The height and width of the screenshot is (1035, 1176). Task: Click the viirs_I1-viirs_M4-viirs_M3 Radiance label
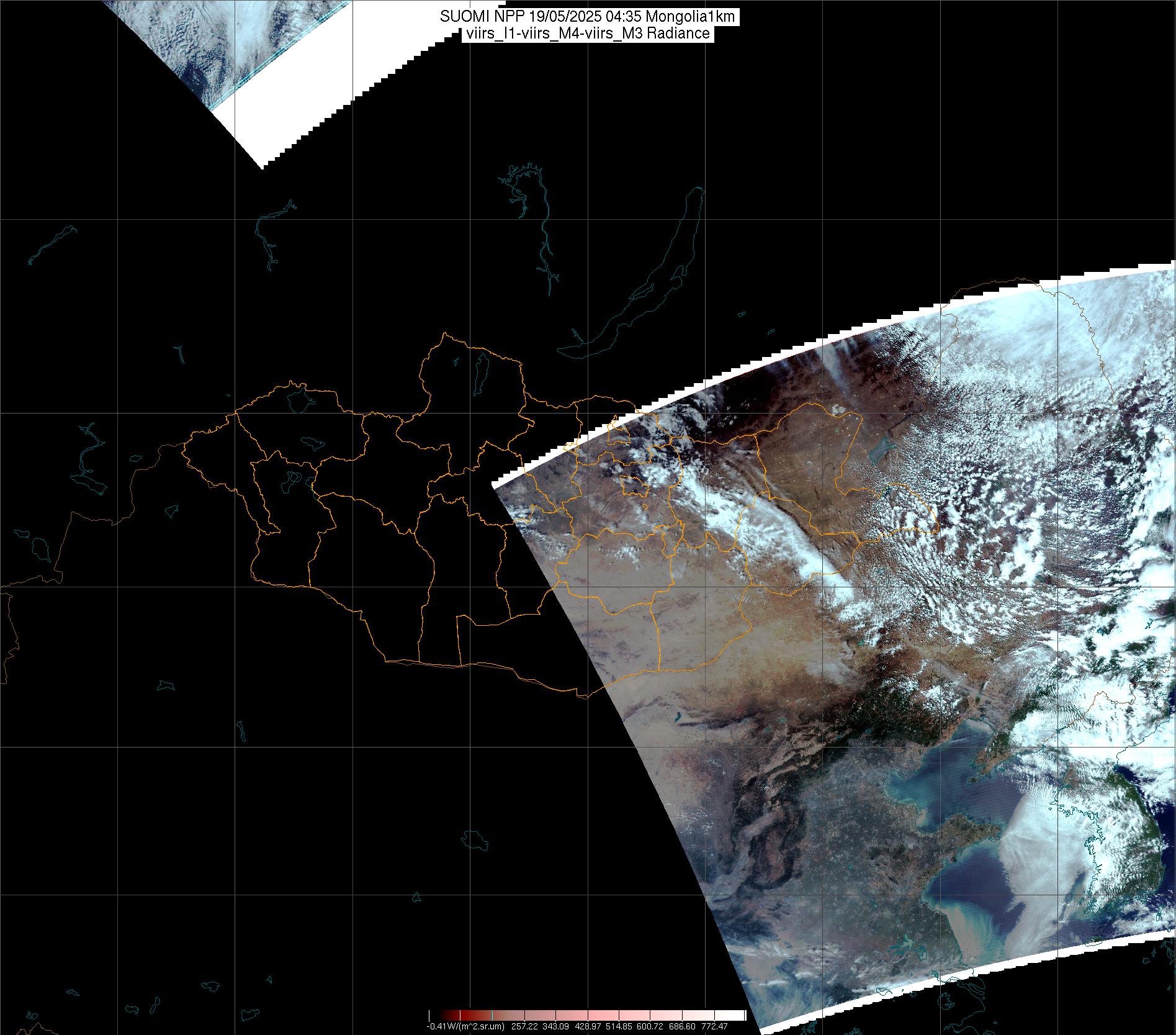(587, 34)
